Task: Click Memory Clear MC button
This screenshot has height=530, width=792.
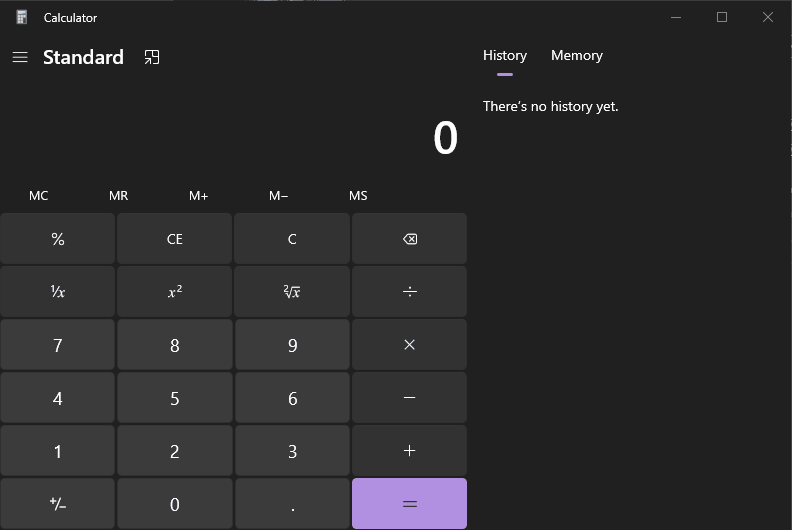Action: (x=39, y=196)
